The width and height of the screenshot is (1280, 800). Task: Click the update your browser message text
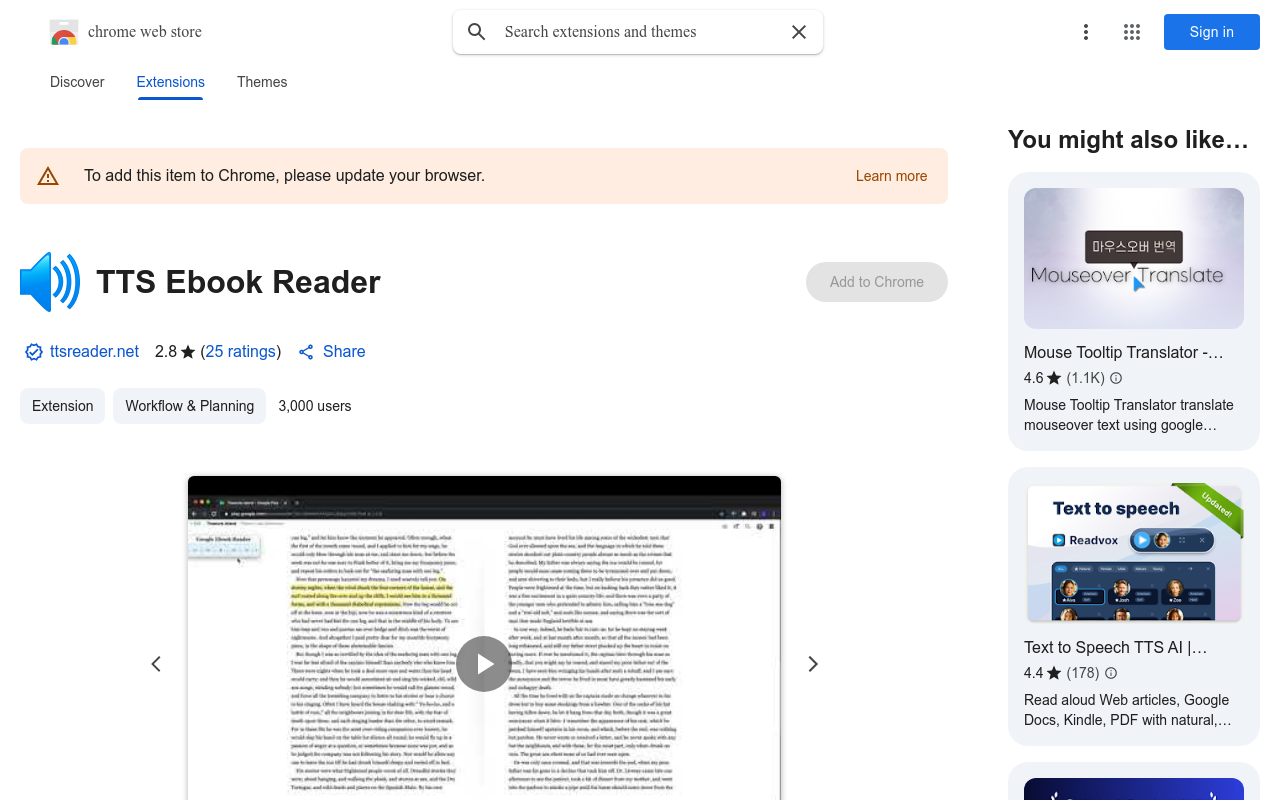pyautogui.click(x=284, y=176)
